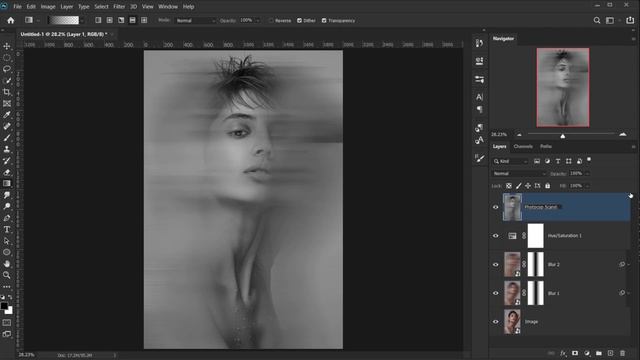The height and width of the screenshot is (360, 640).
Task: Click the Navigator zoom in button
Action: pyautogui.click(x=622, y=134)
